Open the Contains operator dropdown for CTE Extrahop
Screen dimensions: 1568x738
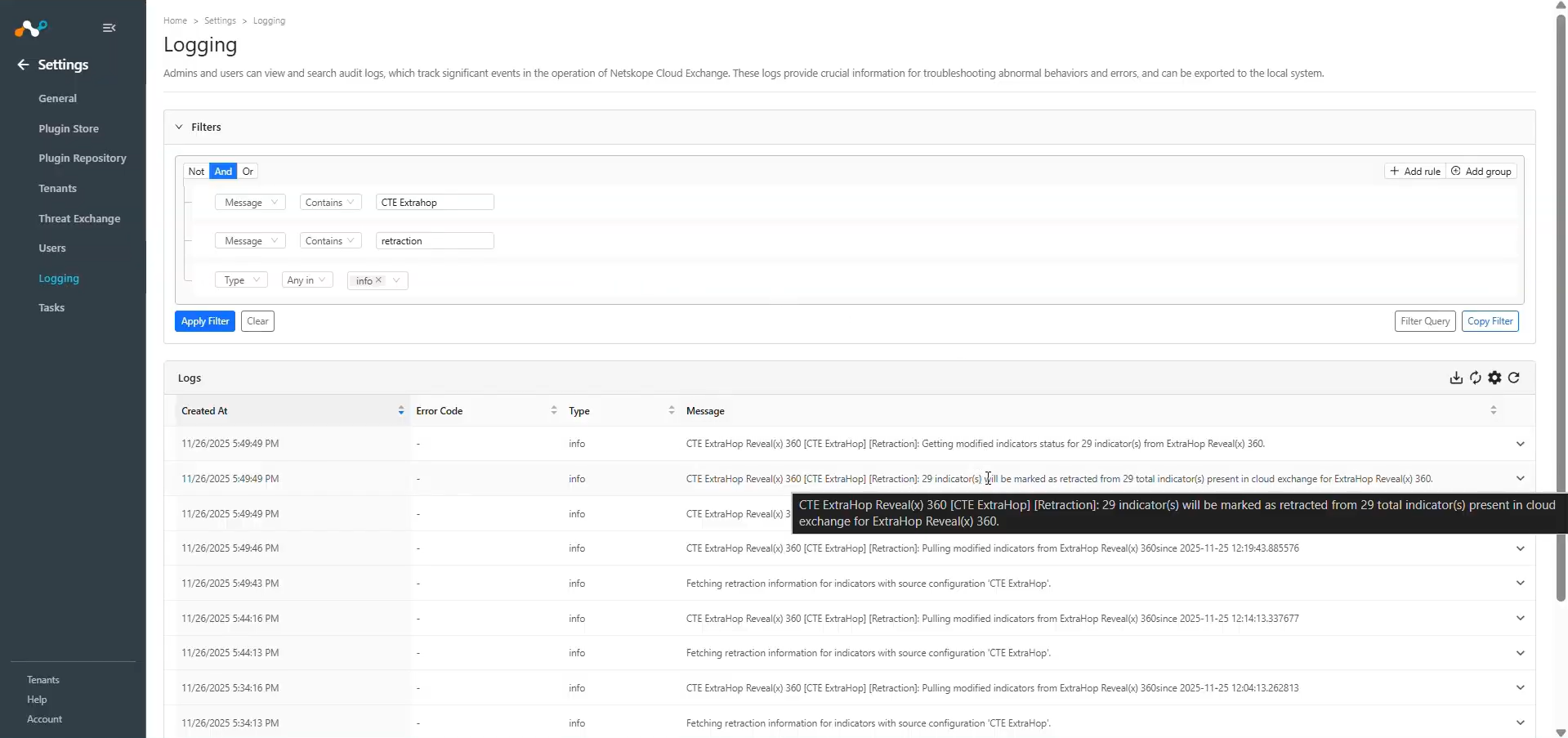tap(330, 203)
